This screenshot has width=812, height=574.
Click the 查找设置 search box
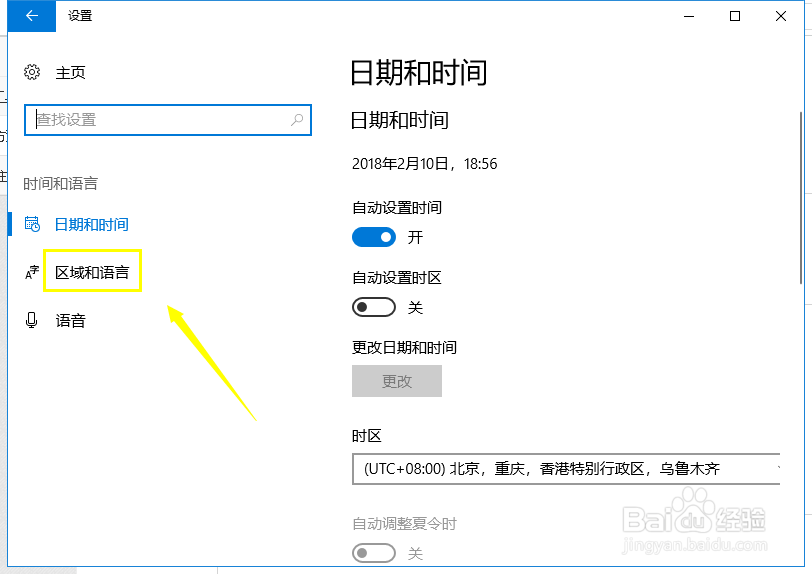click(x=168, y=120)
